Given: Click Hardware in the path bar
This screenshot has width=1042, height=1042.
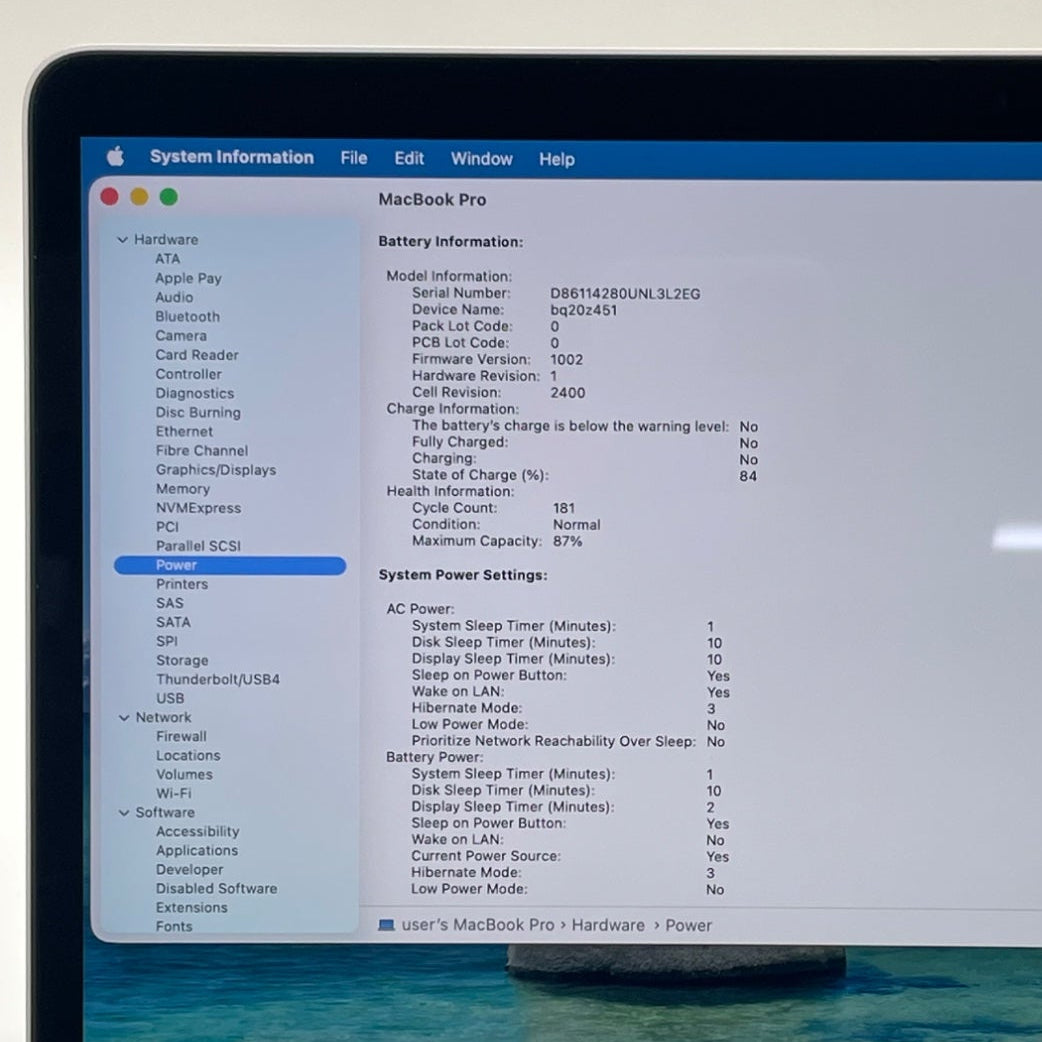Looking at the screenshot, I should pyautogui.click(x=608, y=926).
